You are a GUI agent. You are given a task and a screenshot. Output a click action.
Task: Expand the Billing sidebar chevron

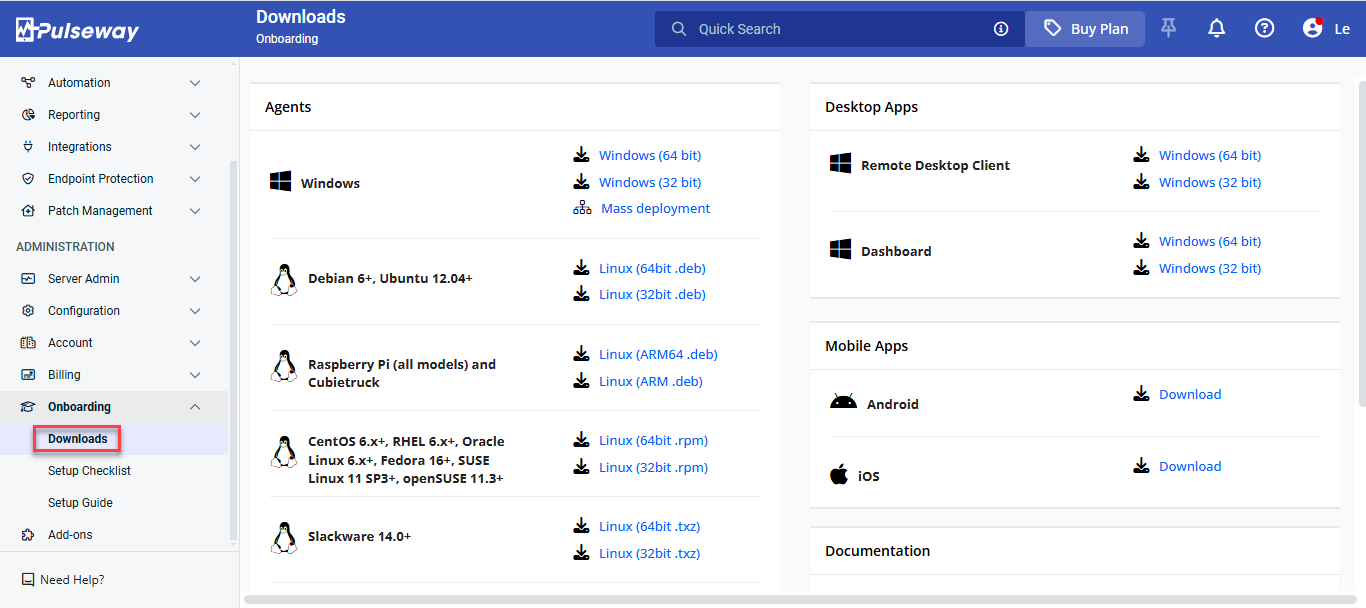click(x=195, y=375)
